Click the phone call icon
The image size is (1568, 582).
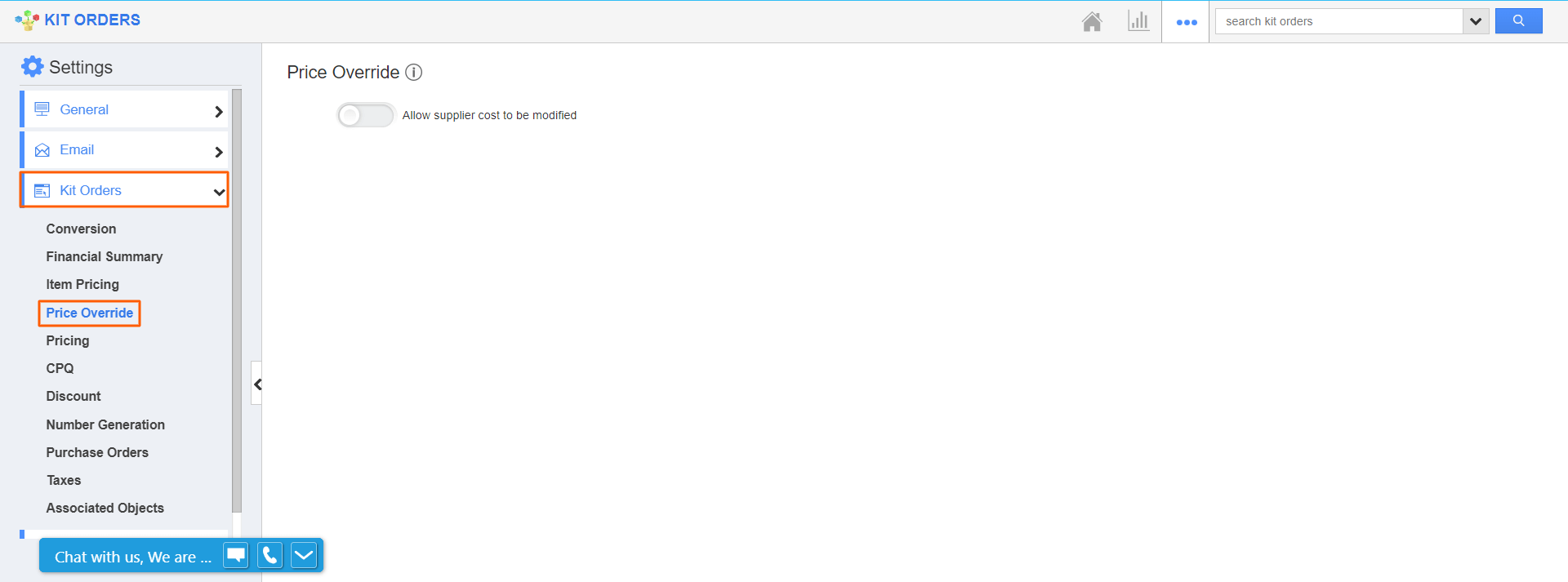coord(269,555)
